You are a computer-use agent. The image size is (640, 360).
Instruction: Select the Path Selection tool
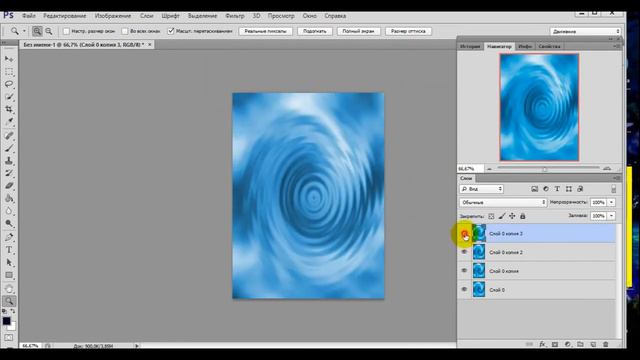[x=9, y=262]
